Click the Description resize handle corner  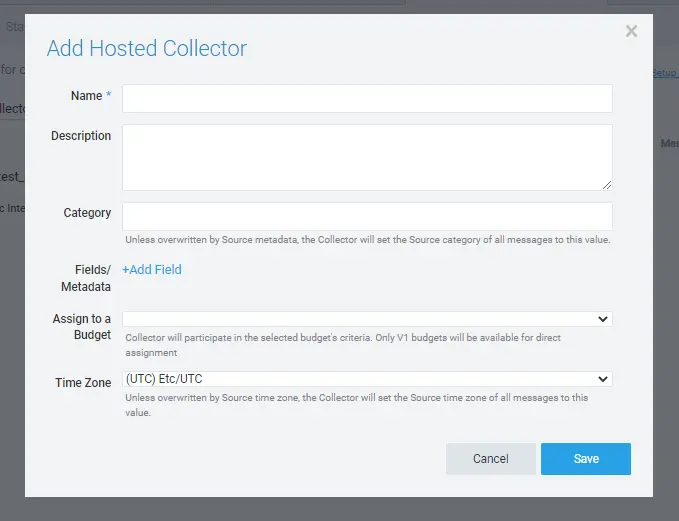606,184
